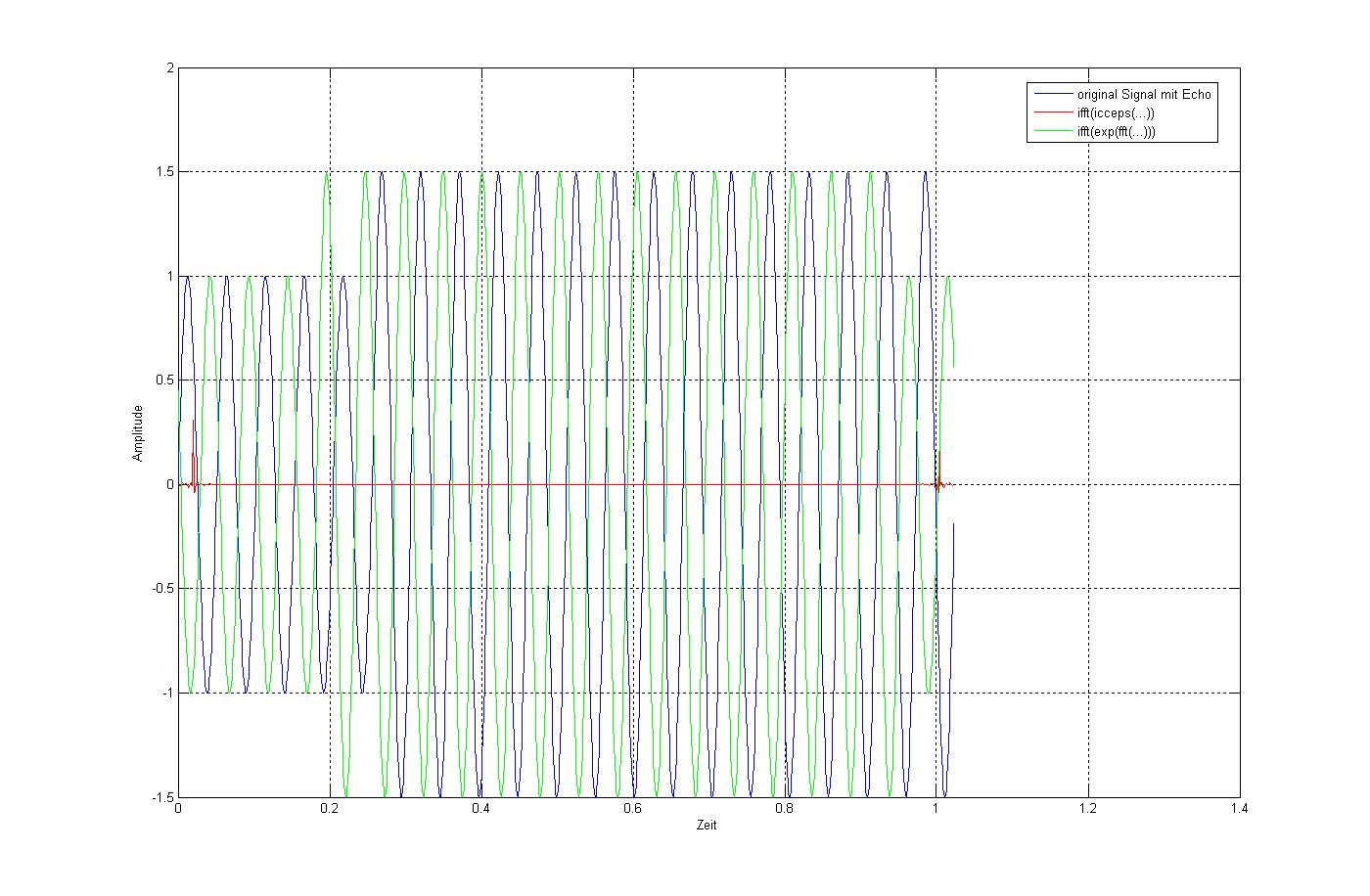Click the x-axis tick label 1.4
The height and width of the screenshot is (896, 1370).
tap(1239, 809)
